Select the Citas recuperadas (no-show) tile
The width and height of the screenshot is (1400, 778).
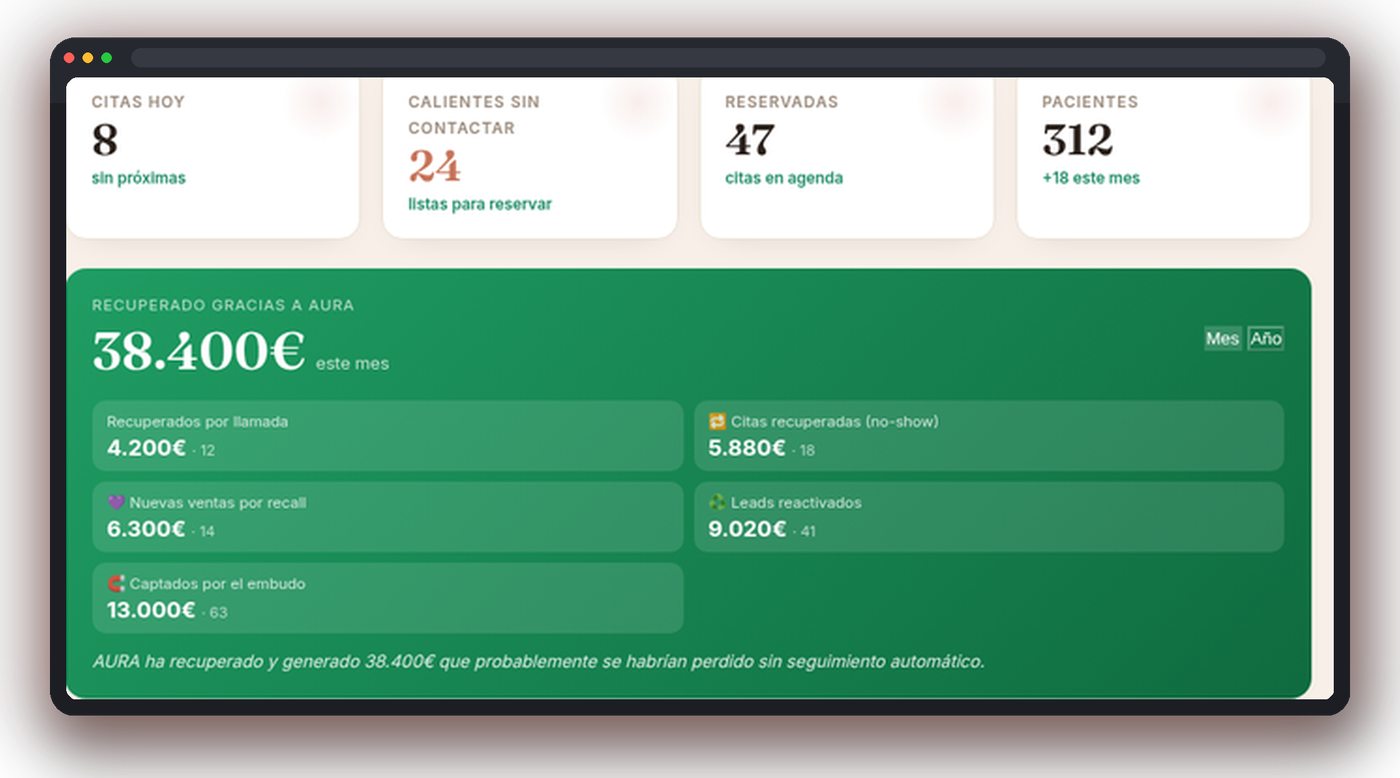989,436
